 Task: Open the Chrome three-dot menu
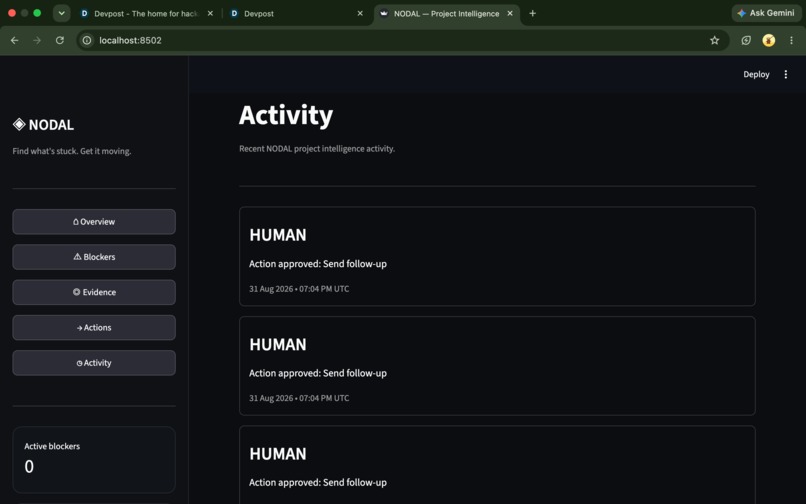coord(791,40)
